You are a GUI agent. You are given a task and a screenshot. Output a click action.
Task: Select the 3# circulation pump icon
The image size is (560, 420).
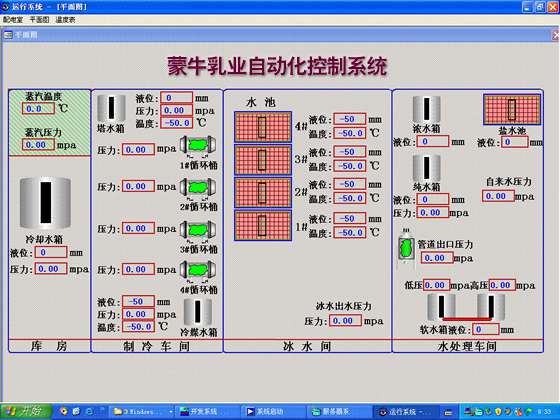198,230
